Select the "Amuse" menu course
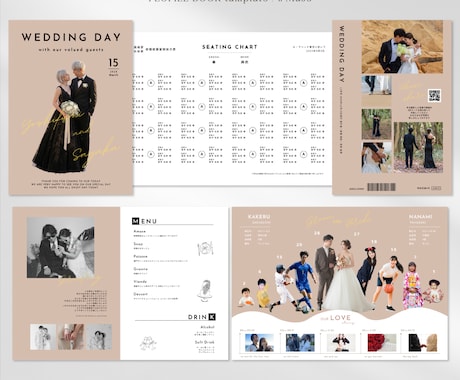 pos(140,231)
